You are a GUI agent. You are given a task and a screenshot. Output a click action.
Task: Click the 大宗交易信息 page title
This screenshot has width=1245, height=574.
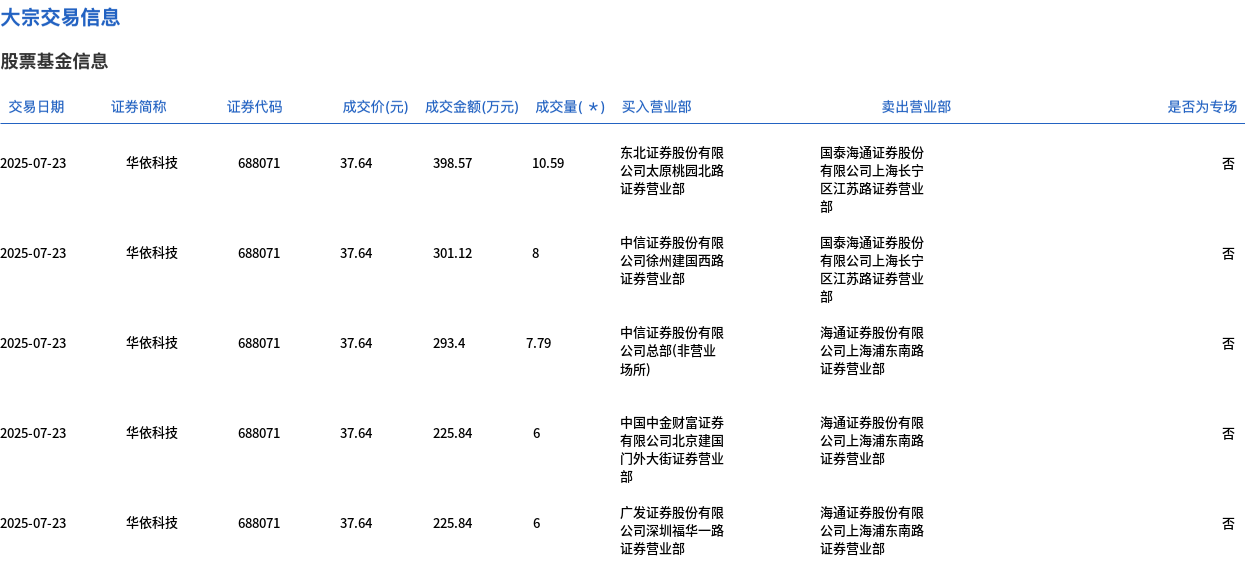point(60,17)
